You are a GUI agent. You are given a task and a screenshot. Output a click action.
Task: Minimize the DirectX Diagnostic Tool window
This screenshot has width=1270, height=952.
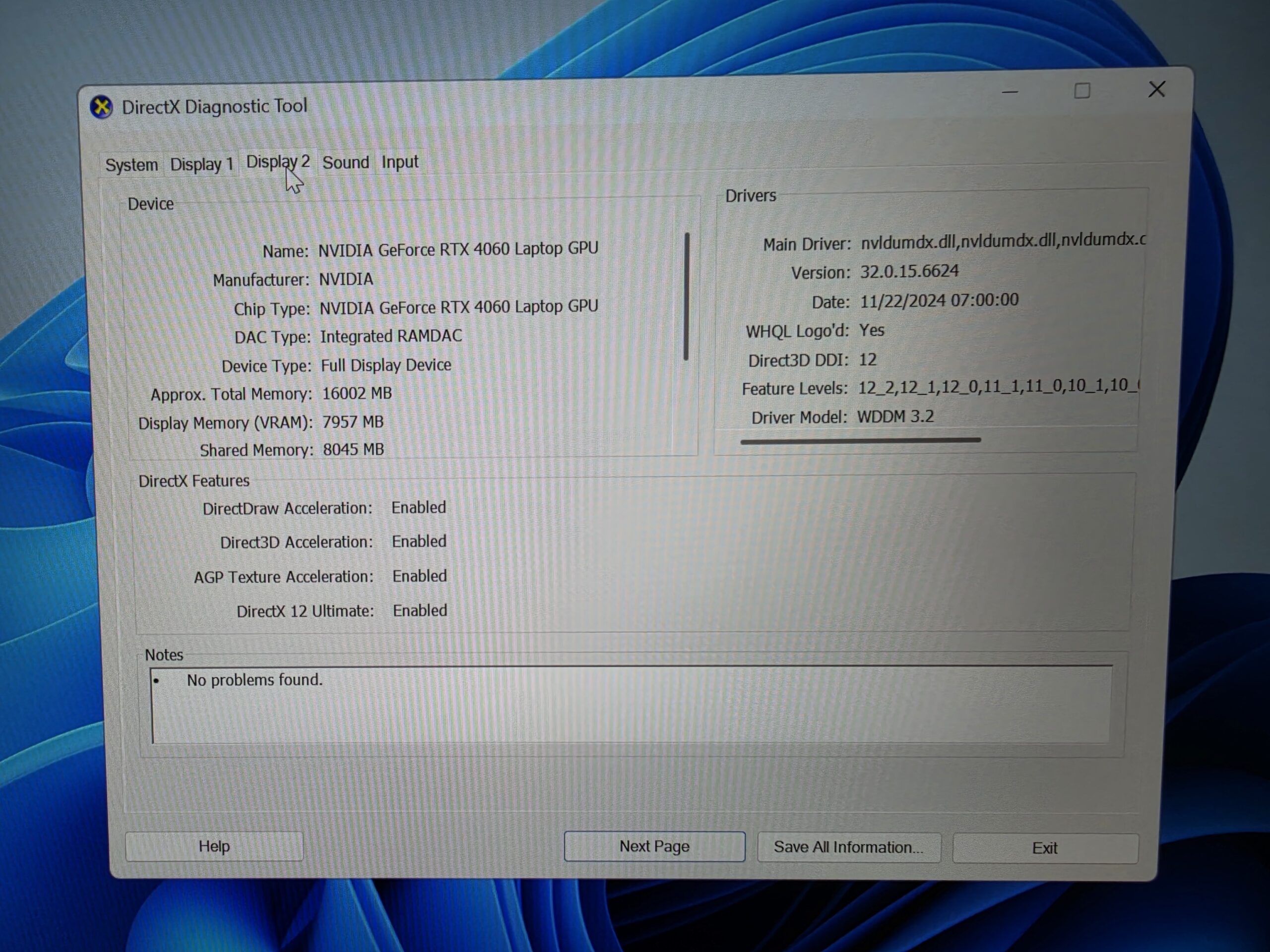pyautogui.click(x=1010, y=91)
